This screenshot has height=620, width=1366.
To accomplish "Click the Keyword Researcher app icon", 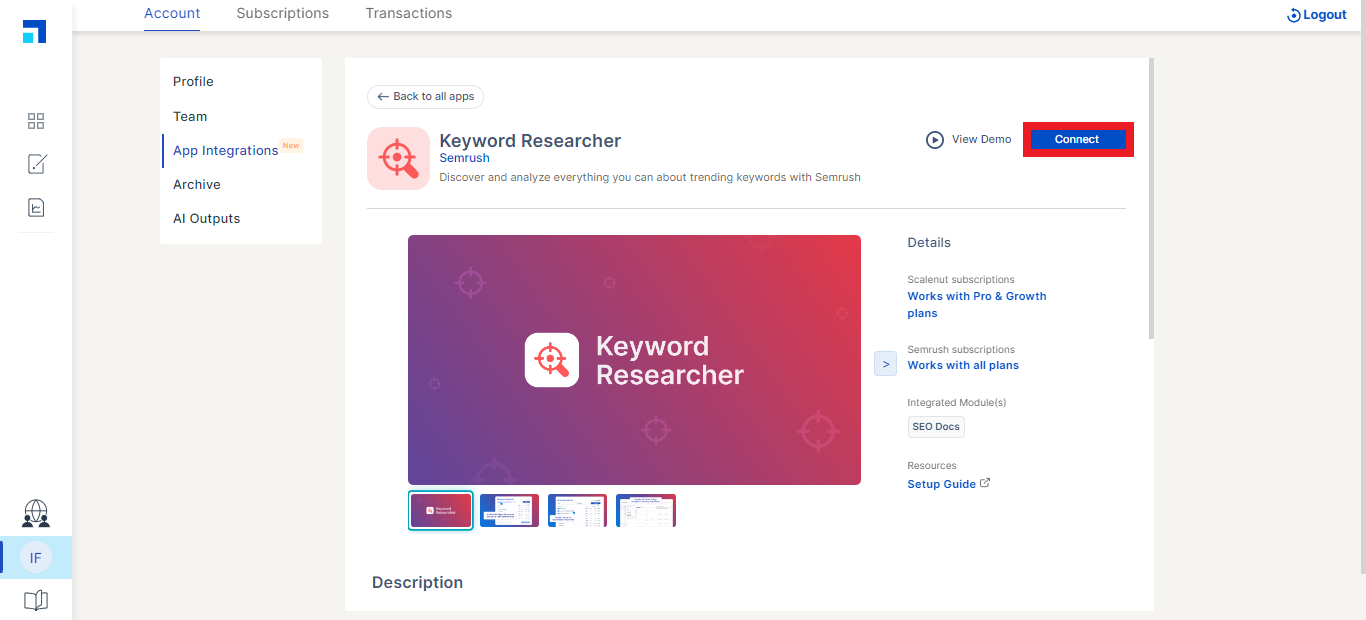I will 398,158.
